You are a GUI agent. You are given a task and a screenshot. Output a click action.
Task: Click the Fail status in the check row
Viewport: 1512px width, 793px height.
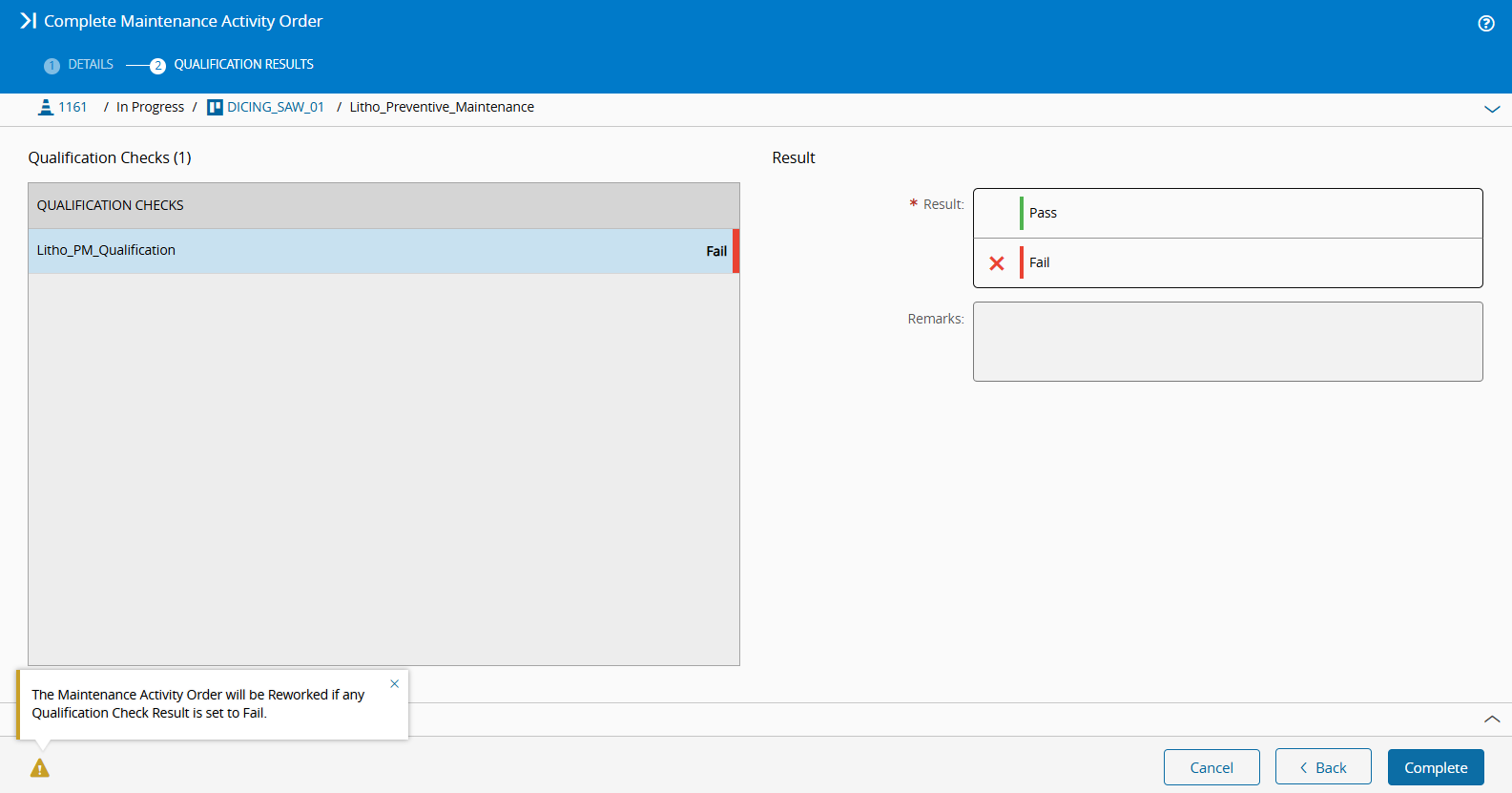tap(716, 251)
